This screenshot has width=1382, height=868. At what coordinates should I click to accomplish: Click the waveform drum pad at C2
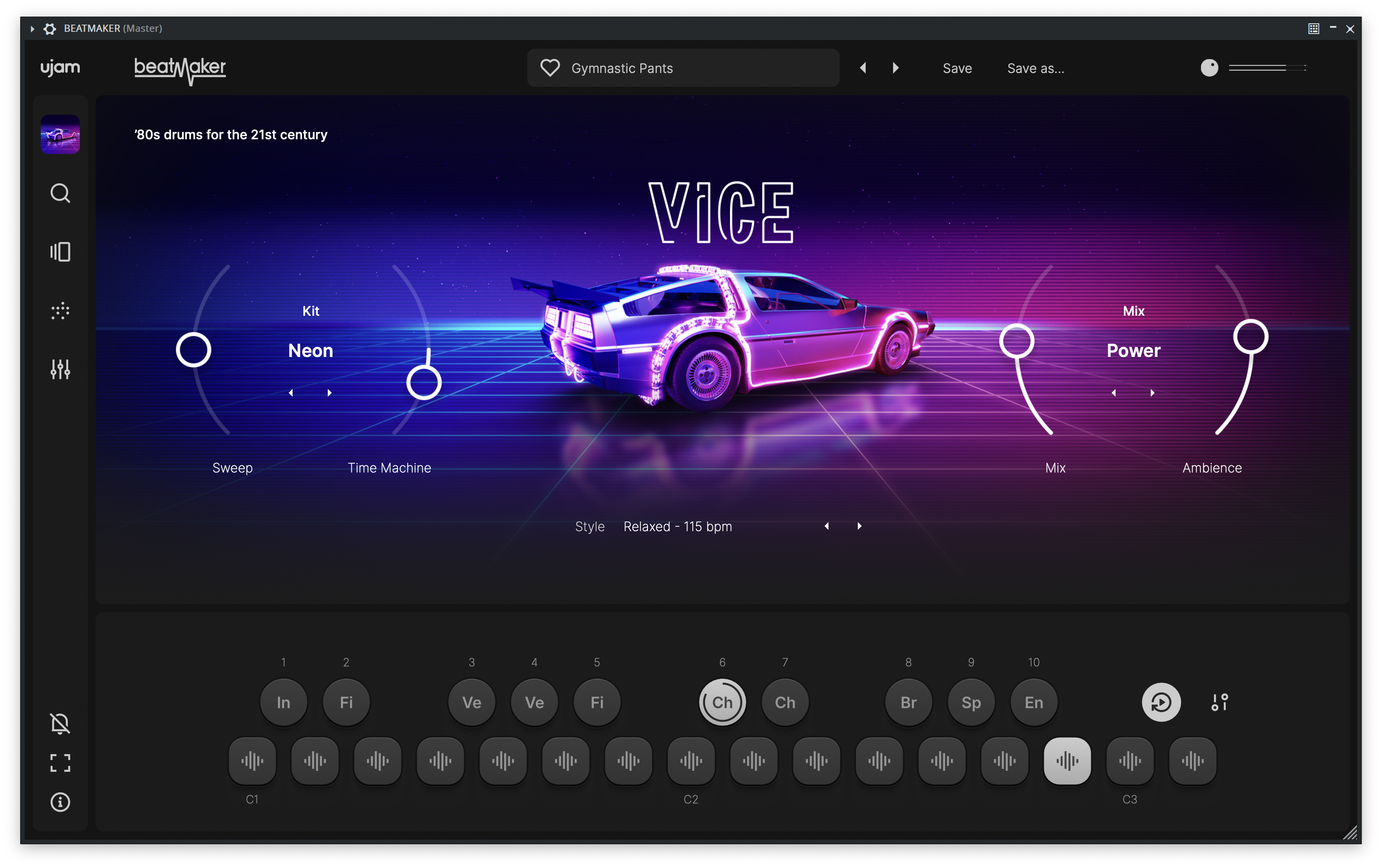coord(691,761)
